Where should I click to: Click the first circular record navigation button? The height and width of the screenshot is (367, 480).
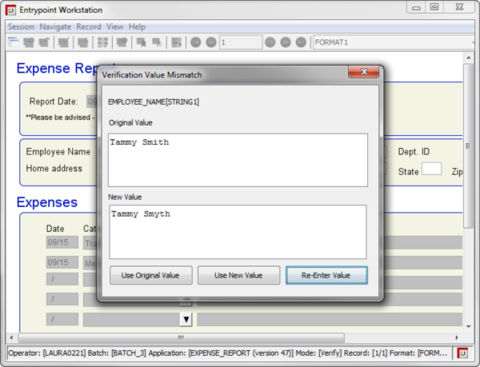(x=196, y=42)
